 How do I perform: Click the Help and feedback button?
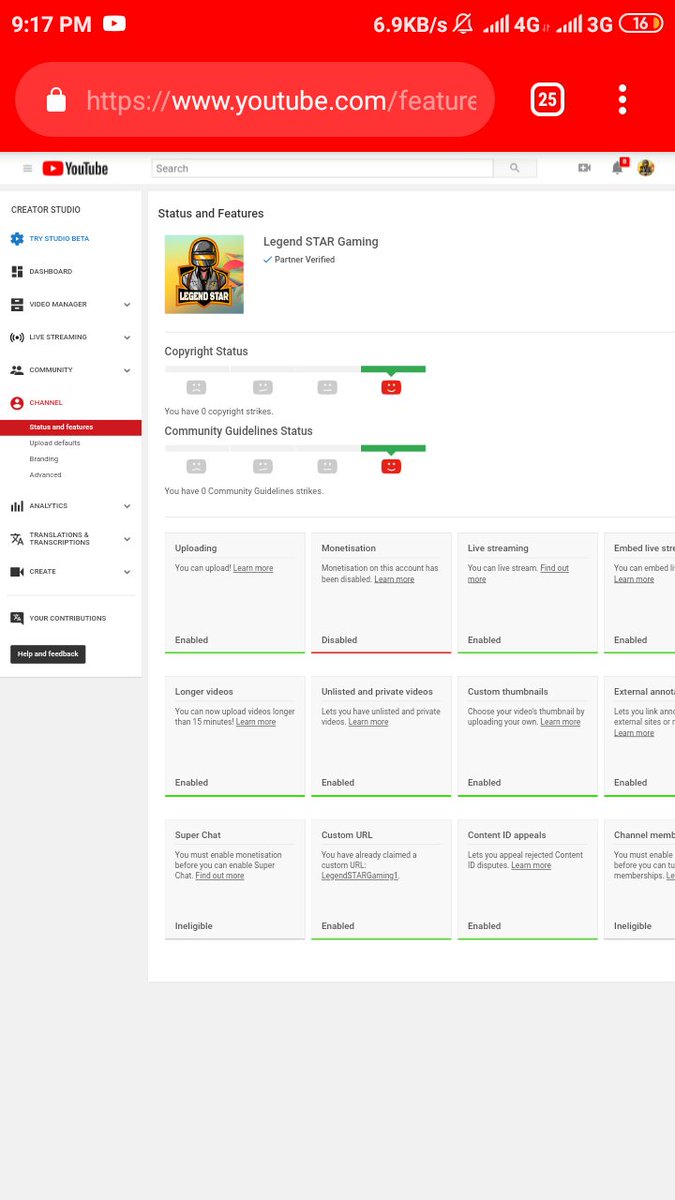(x=48, y=654)
